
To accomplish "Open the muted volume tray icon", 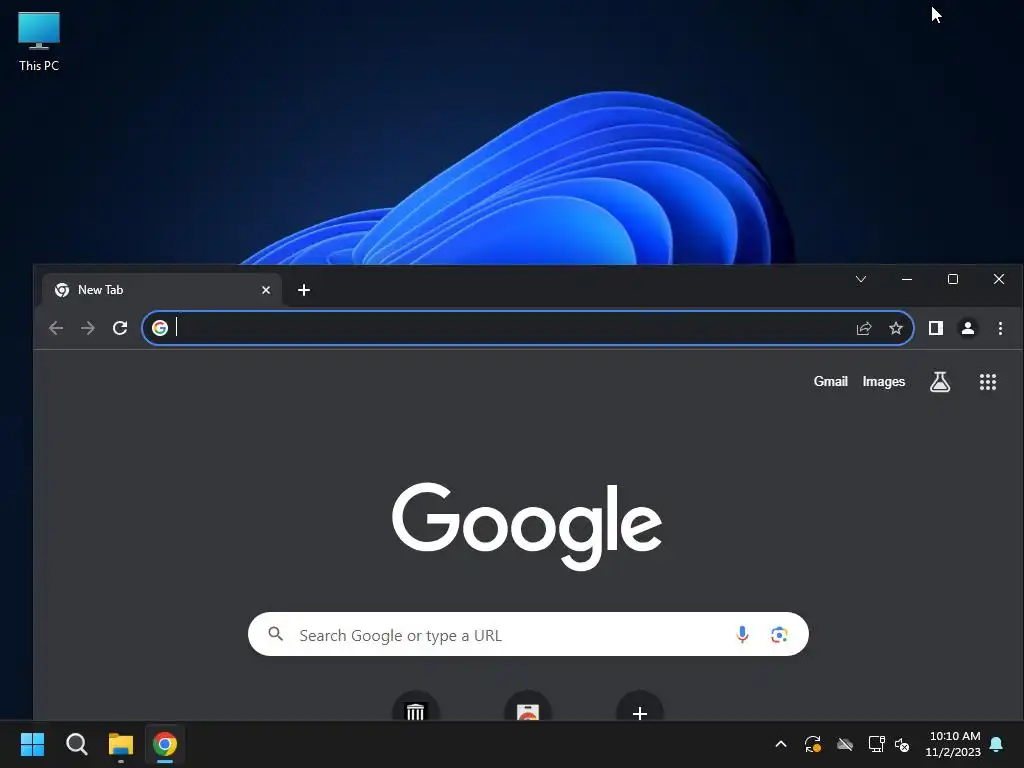I will 902,744.
